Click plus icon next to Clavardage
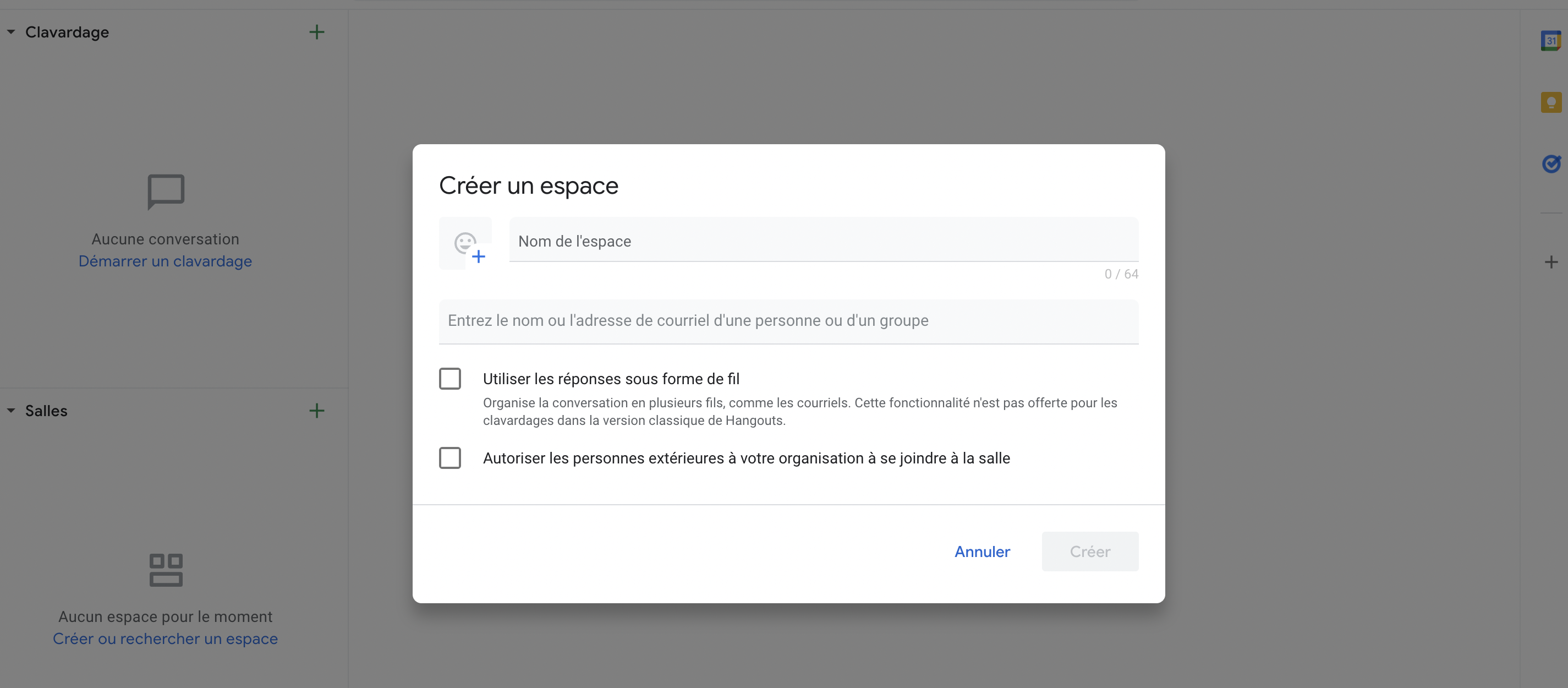The width and height of the screenshot is (1568, 688). [316, 32]
